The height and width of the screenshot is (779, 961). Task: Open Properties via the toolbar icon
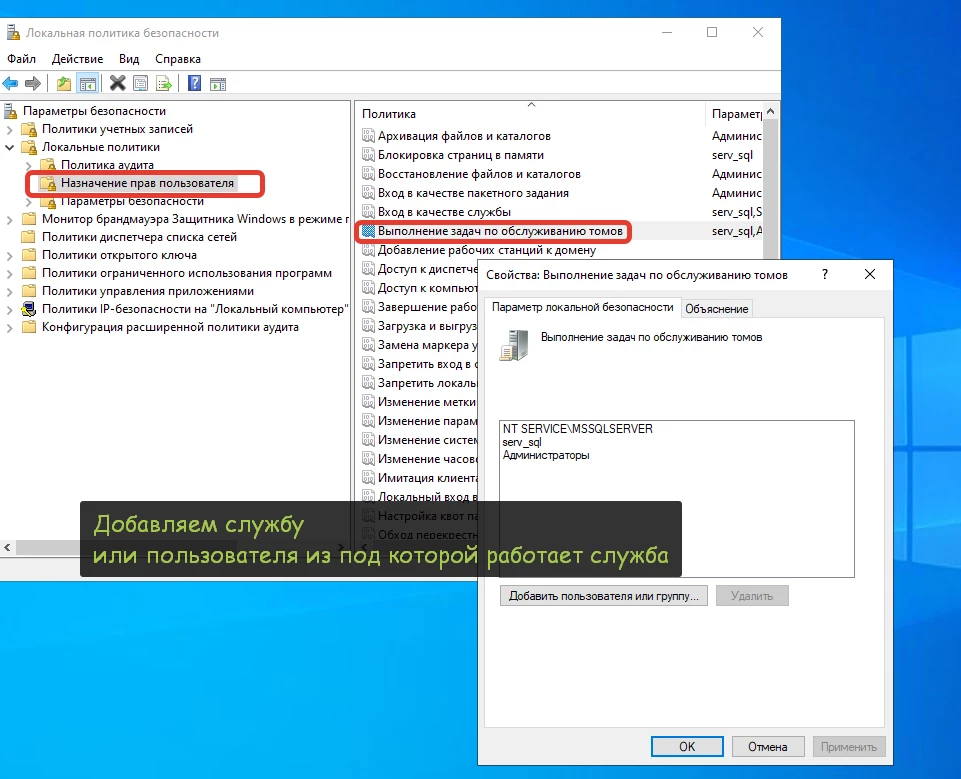pos(141,84)
